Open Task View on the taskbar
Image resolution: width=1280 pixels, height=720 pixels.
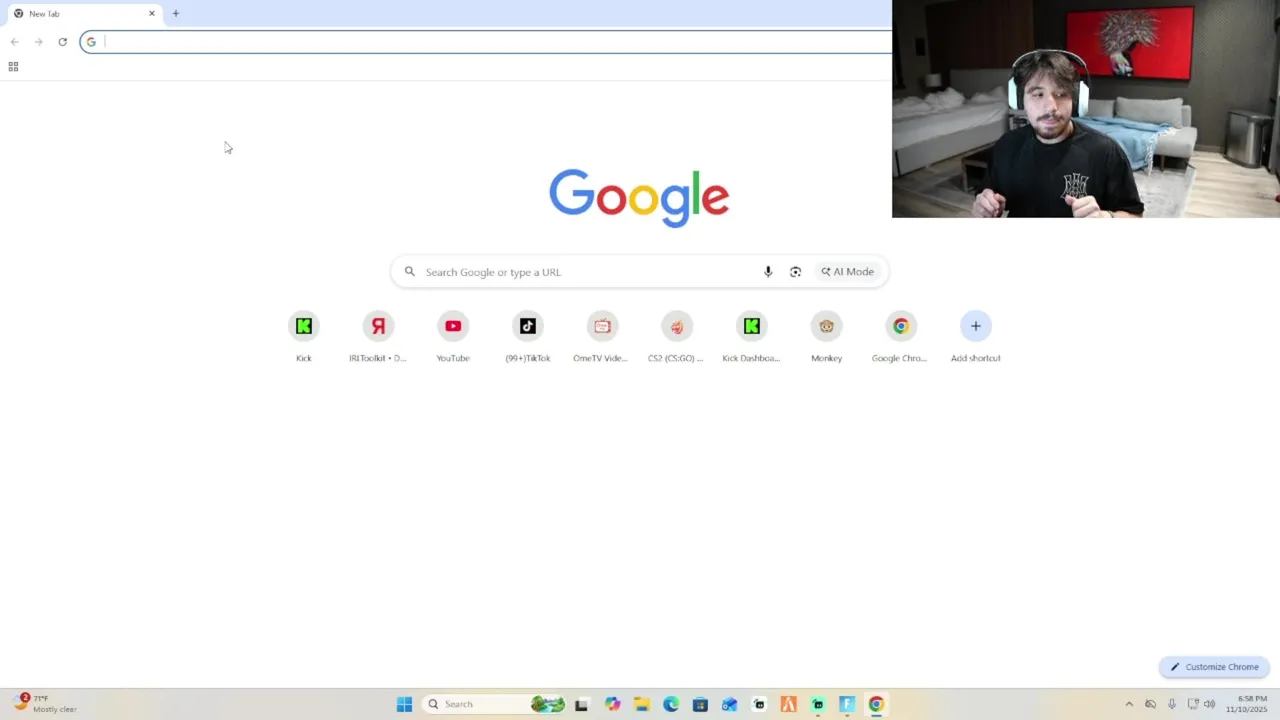coord(581,704)
